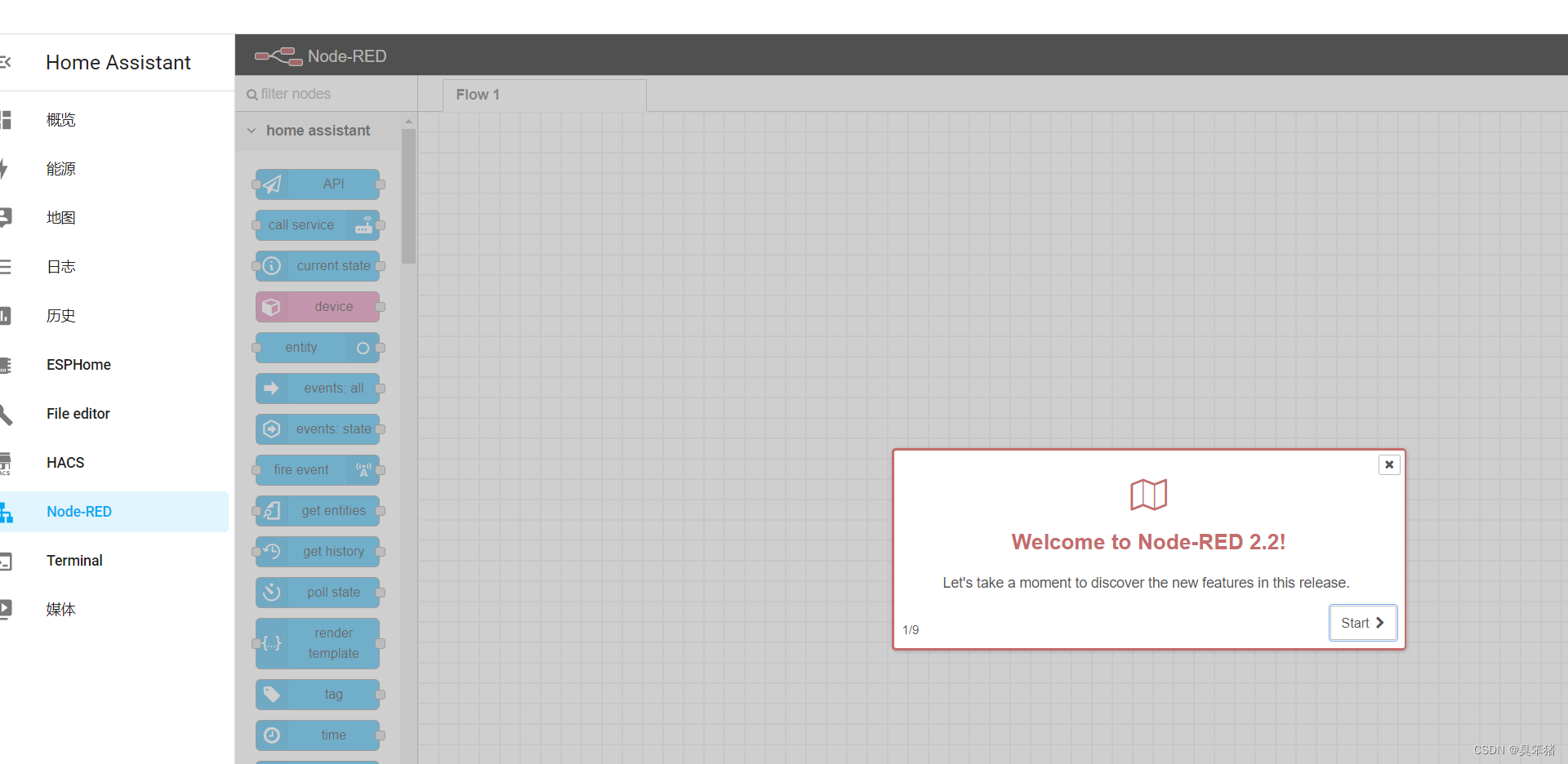Focus the filter nodes search field
This screenshot has height=764, width=1568.
pyautogui.click(x=327, y=94)
